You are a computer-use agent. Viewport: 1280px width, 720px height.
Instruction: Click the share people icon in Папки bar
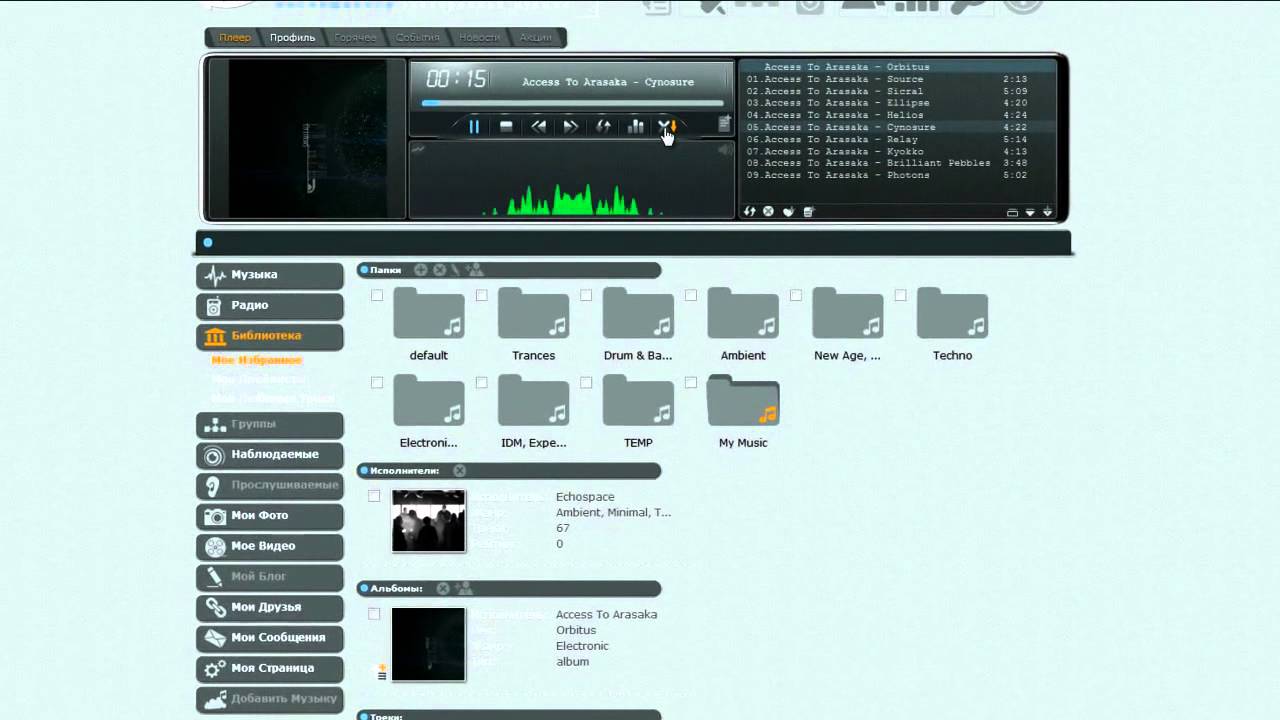tap(475, 270)
